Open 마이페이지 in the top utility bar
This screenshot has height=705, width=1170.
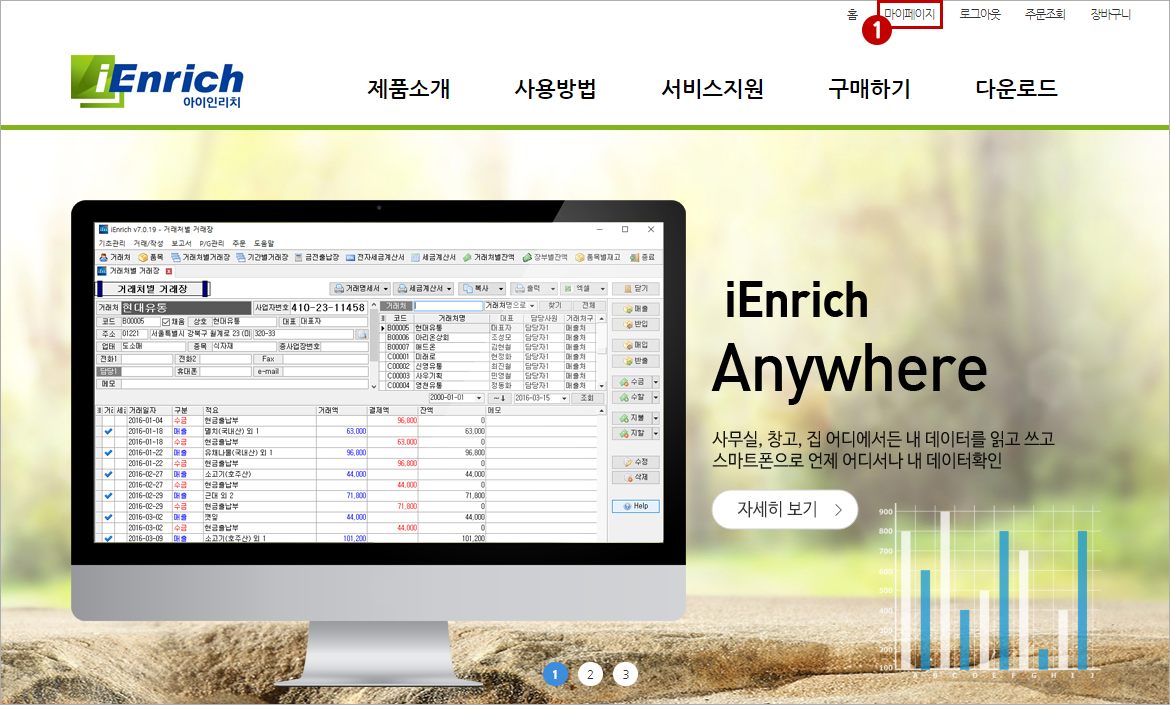[909, 14]
